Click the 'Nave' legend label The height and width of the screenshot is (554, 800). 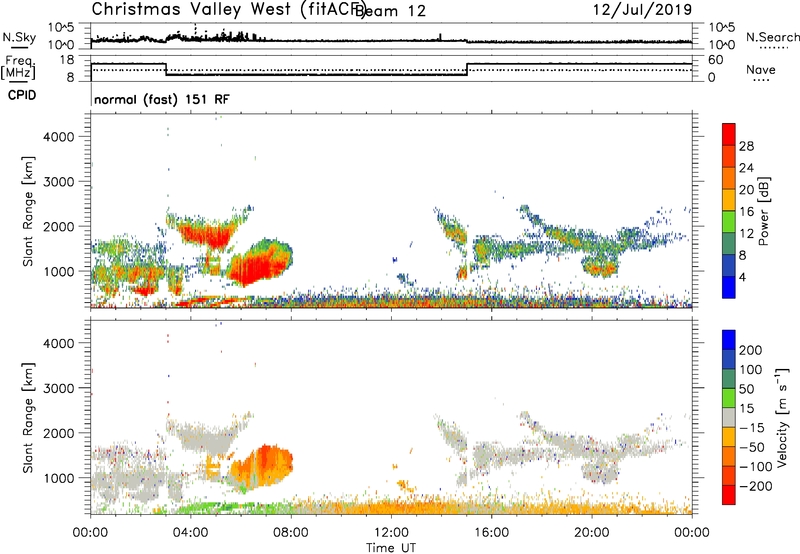coord(761,69)
